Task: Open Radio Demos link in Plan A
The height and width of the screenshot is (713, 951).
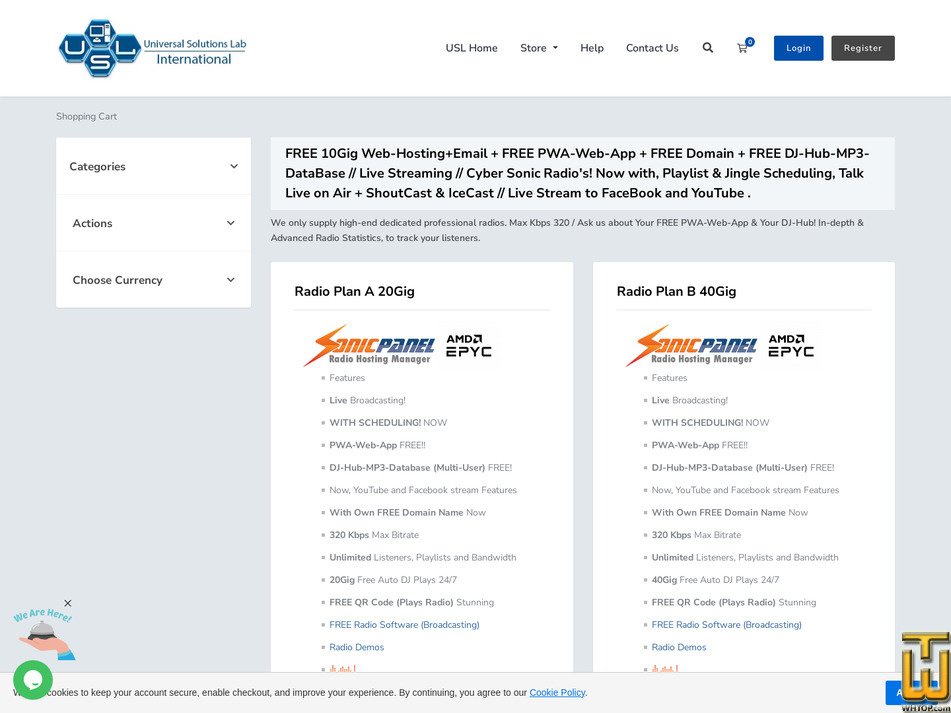Action: [357, 647]
